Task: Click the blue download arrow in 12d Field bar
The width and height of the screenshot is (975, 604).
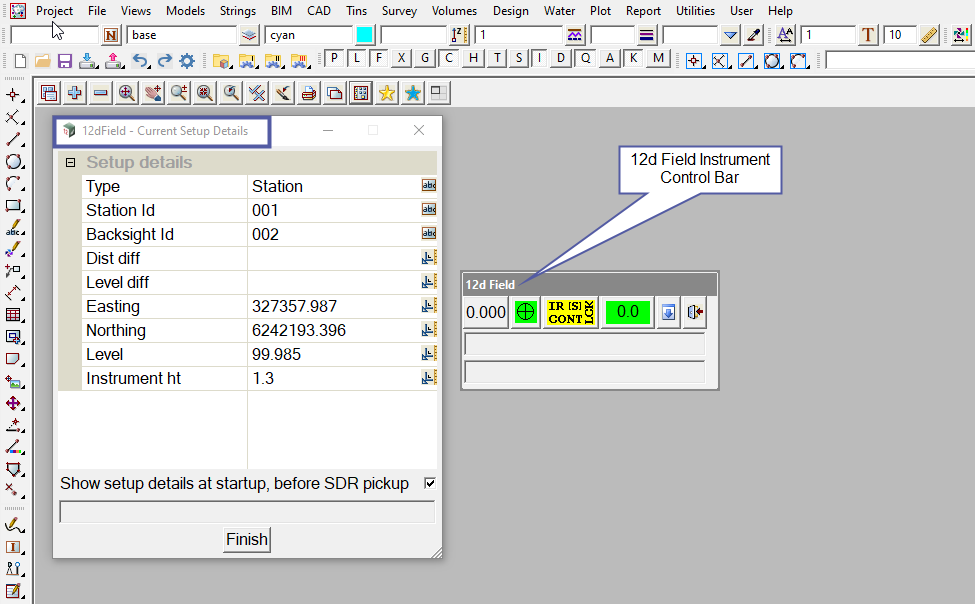Action: (x=668, y=312)
